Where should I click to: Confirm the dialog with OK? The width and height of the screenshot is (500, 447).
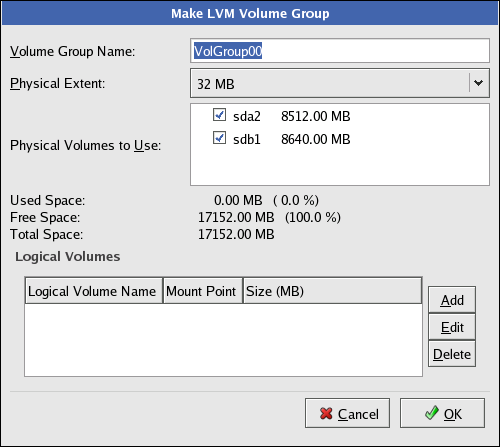coord(442,413)
